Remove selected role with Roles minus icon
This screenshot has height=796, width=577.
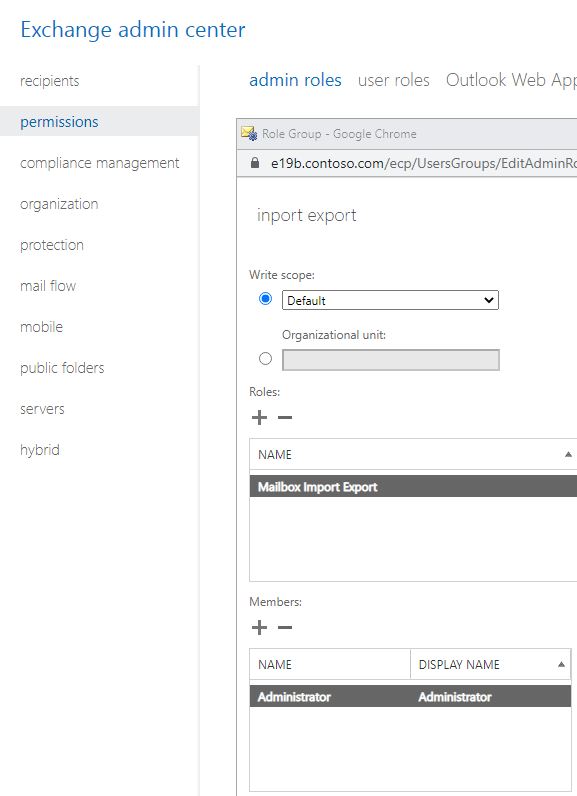click(x=285, y=418)
